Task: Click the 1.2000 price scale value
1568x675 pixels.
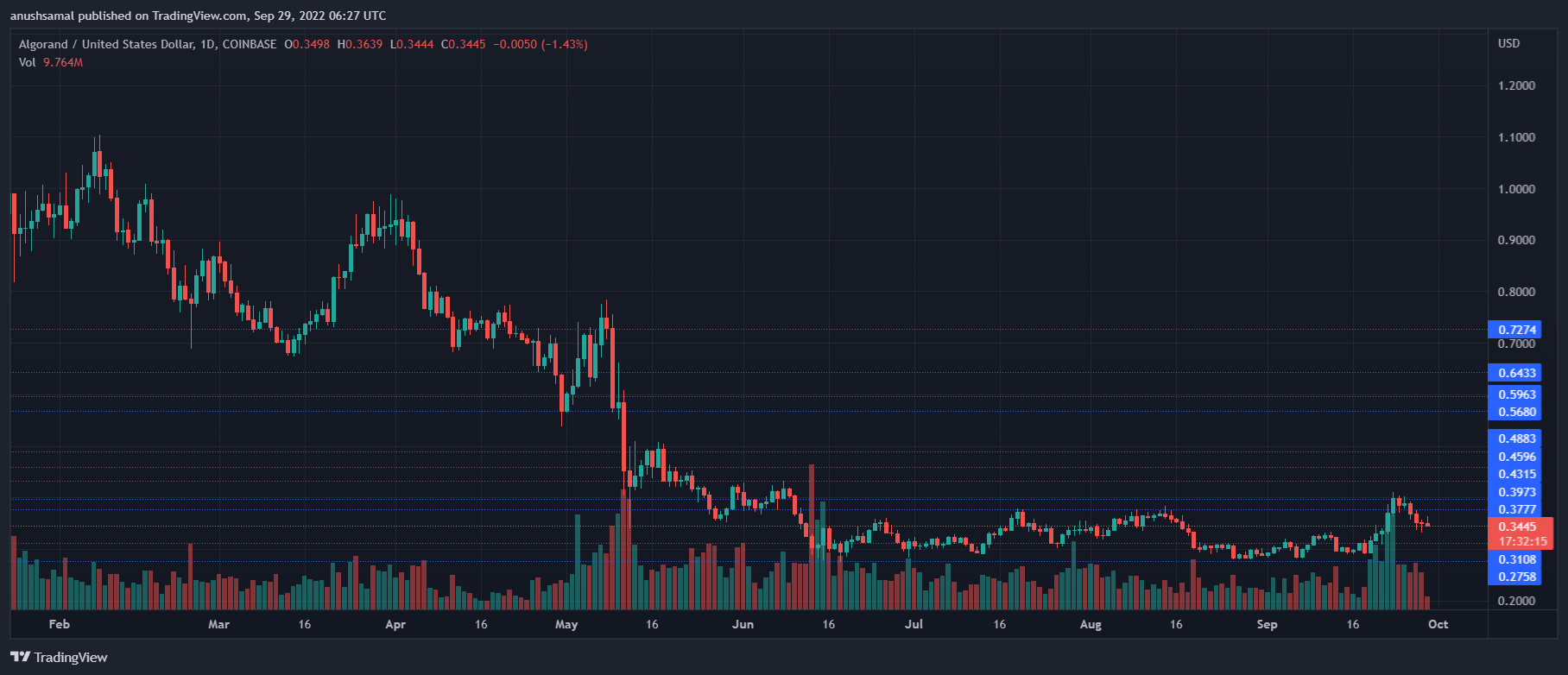Action: pyautogui.click(x=1516, y=85)
